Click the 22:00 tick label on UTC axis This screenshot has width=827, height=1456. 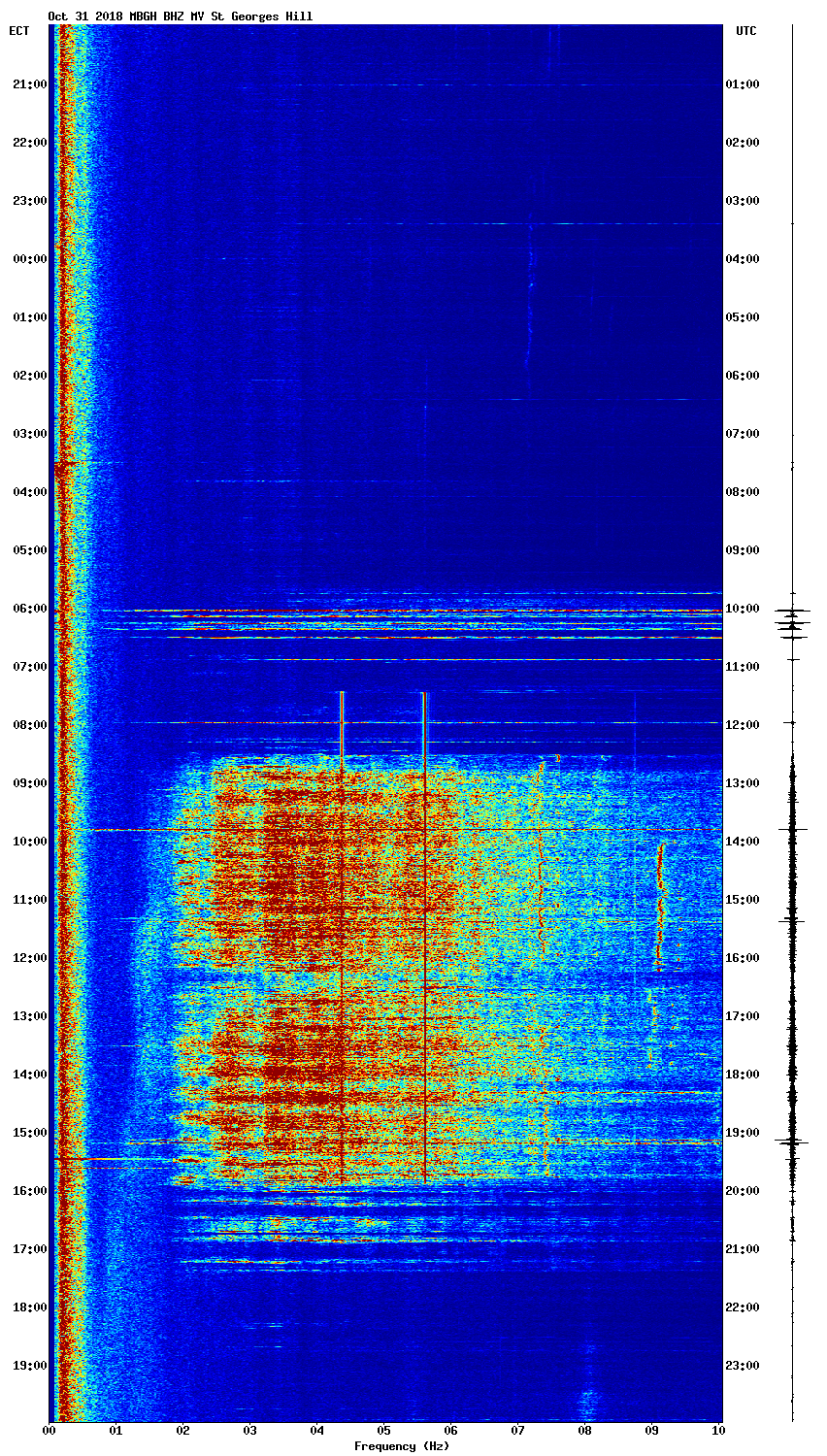pyautogui.click(x=744, y=1307)
